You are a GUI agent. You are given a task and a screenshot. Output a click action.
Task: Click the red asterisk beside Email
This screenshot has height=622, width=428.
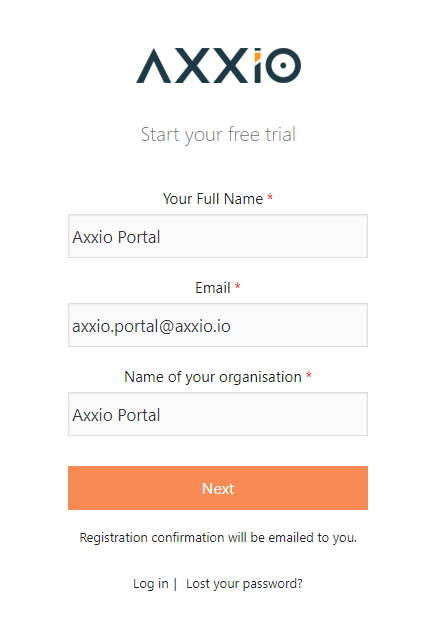[238, 286]
